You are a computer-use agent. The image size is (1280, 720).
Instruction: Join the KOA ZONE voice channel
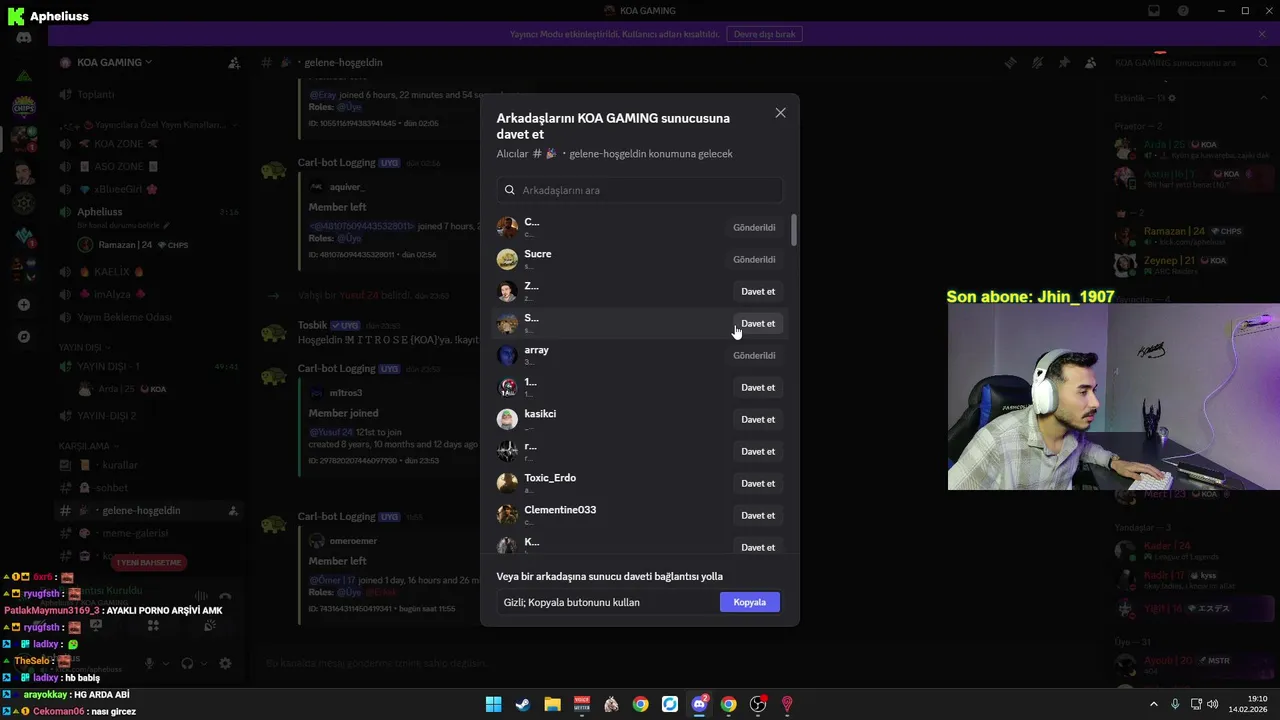point(148,144)
